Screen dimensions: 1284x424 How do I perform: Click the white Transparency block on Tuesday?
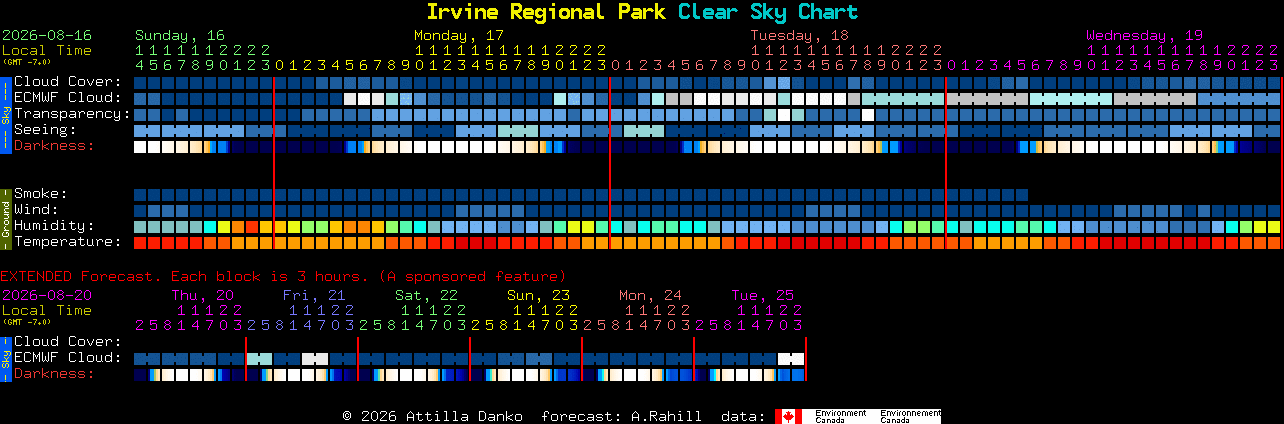coord(868,114)
